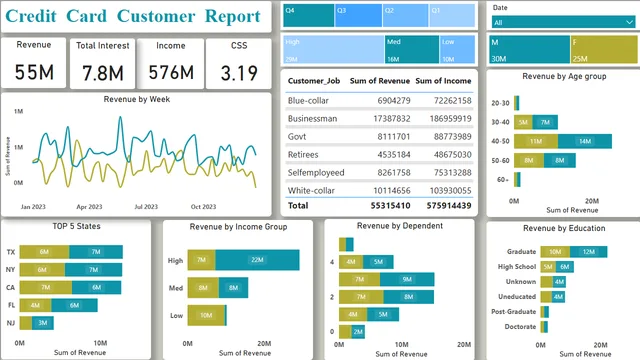The width and height of the screenshot is (640, 360).
Task: Click the High income 22M teal bar
Action: (x=257, y=260)
